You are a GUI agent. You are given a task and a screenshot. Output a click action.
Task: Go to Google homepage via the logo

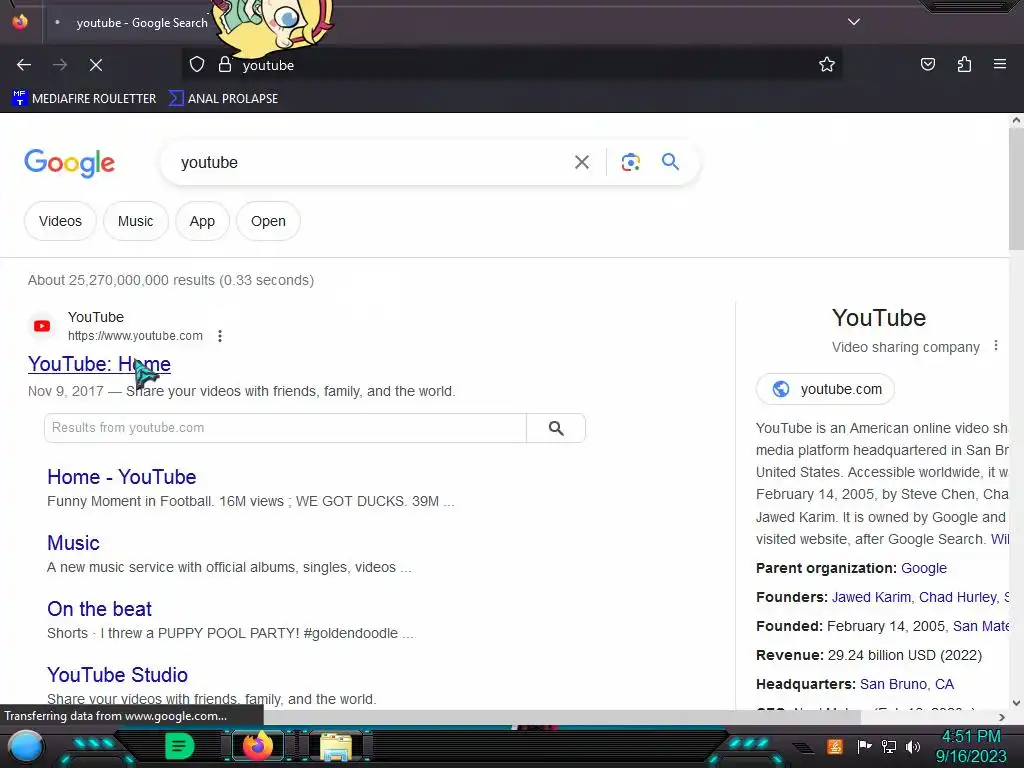69,163
